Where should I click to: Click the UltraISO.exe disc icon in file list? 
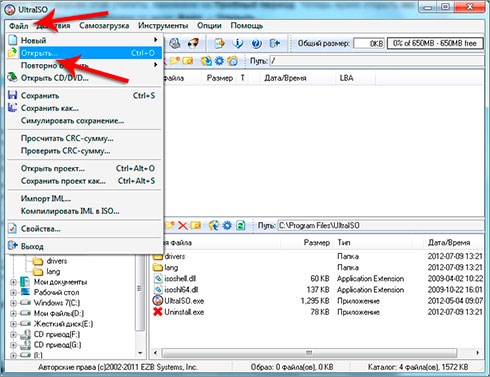[158, 301]
